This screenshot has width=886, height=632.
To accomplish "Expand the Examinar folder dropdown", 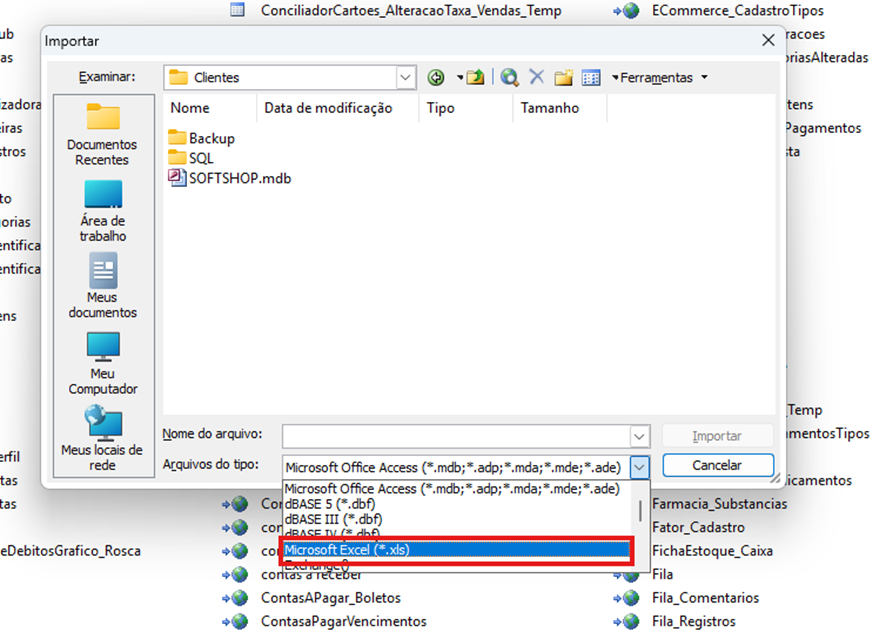I will [405, 77].
